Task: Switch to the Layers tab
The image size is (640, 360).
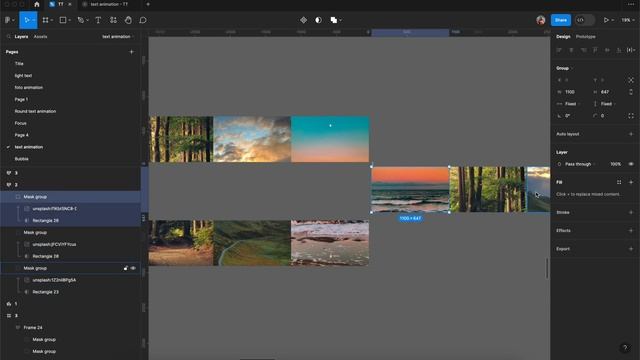Action: (21, 37)
